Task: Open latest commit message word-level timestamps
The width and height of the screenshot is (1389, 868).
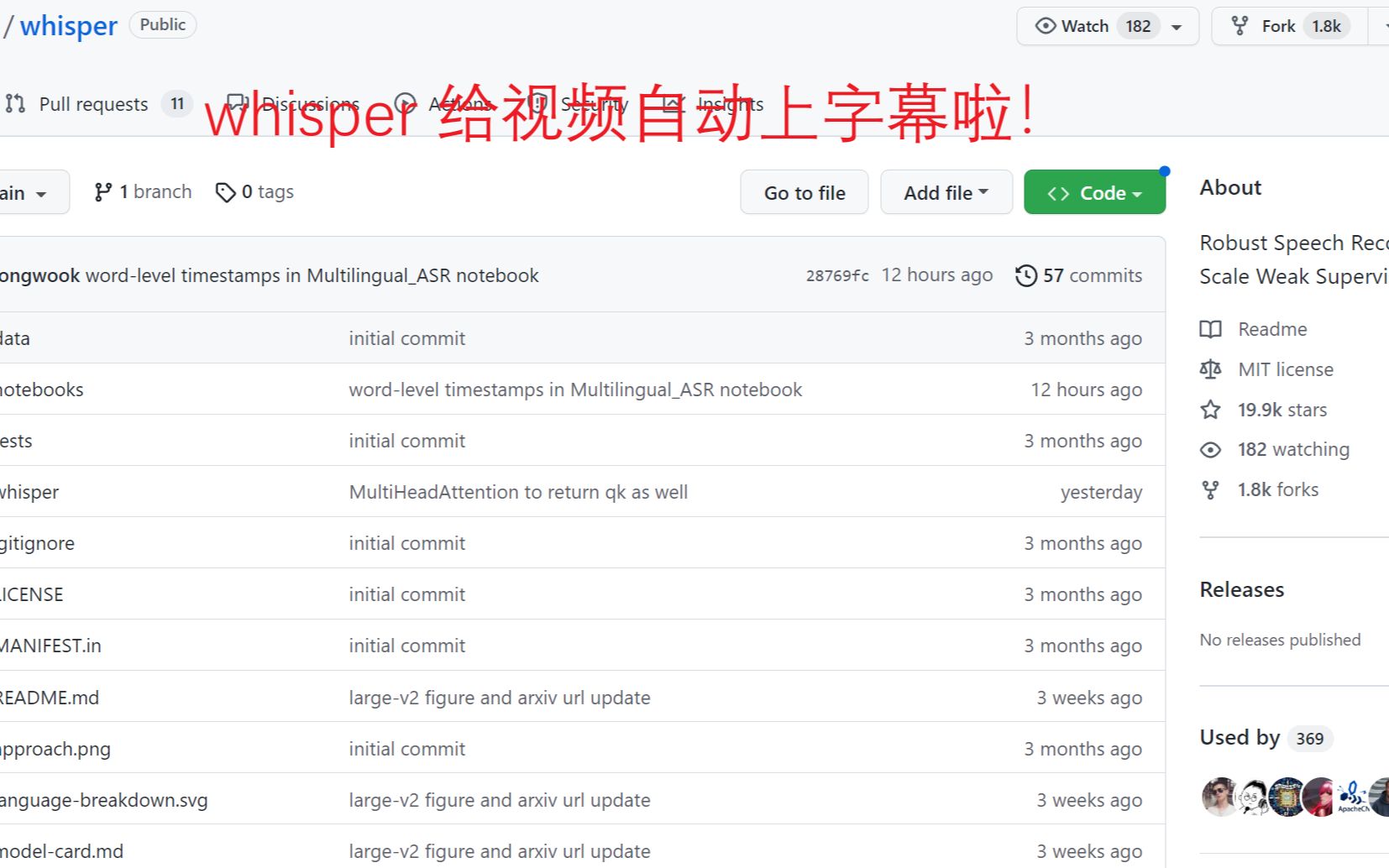Action: click(312, 275)
